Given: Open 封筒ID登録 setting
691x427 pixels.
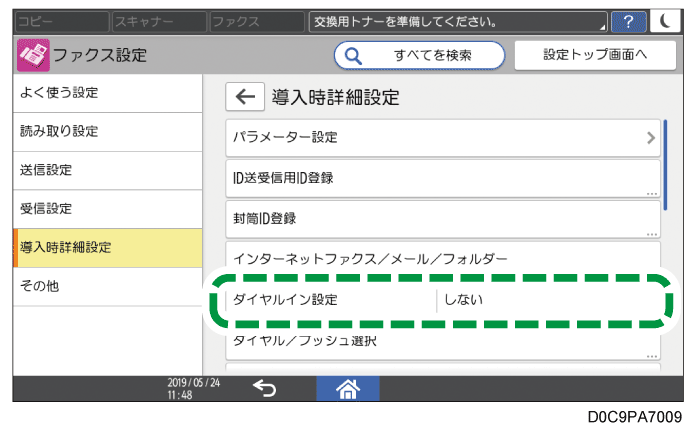Looking at the screenshot, I should click(x=442, y=218).
